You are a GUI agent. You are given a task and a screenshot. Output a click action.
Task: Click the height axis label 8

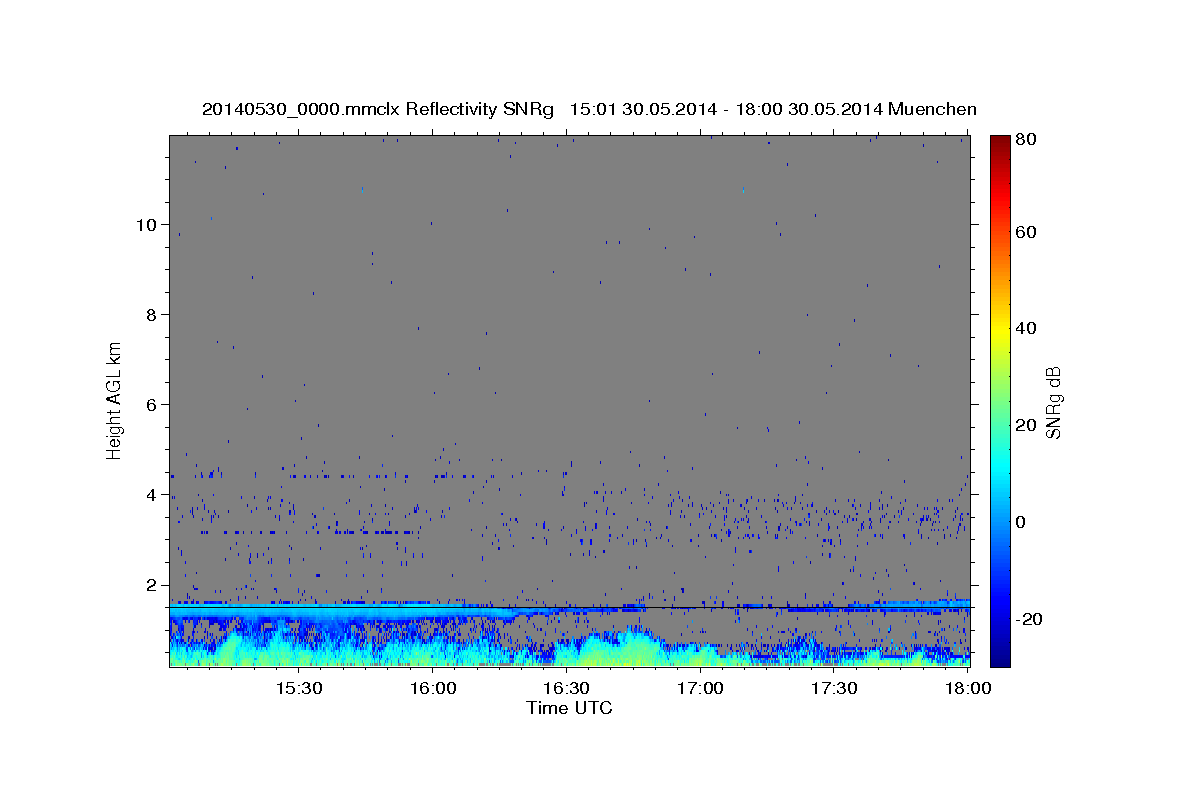click(x=152, y=314)
